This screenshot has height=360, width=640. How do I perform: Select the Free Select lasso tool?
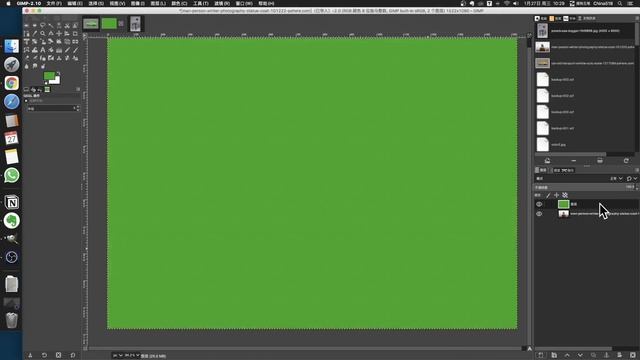pos(43,25)
